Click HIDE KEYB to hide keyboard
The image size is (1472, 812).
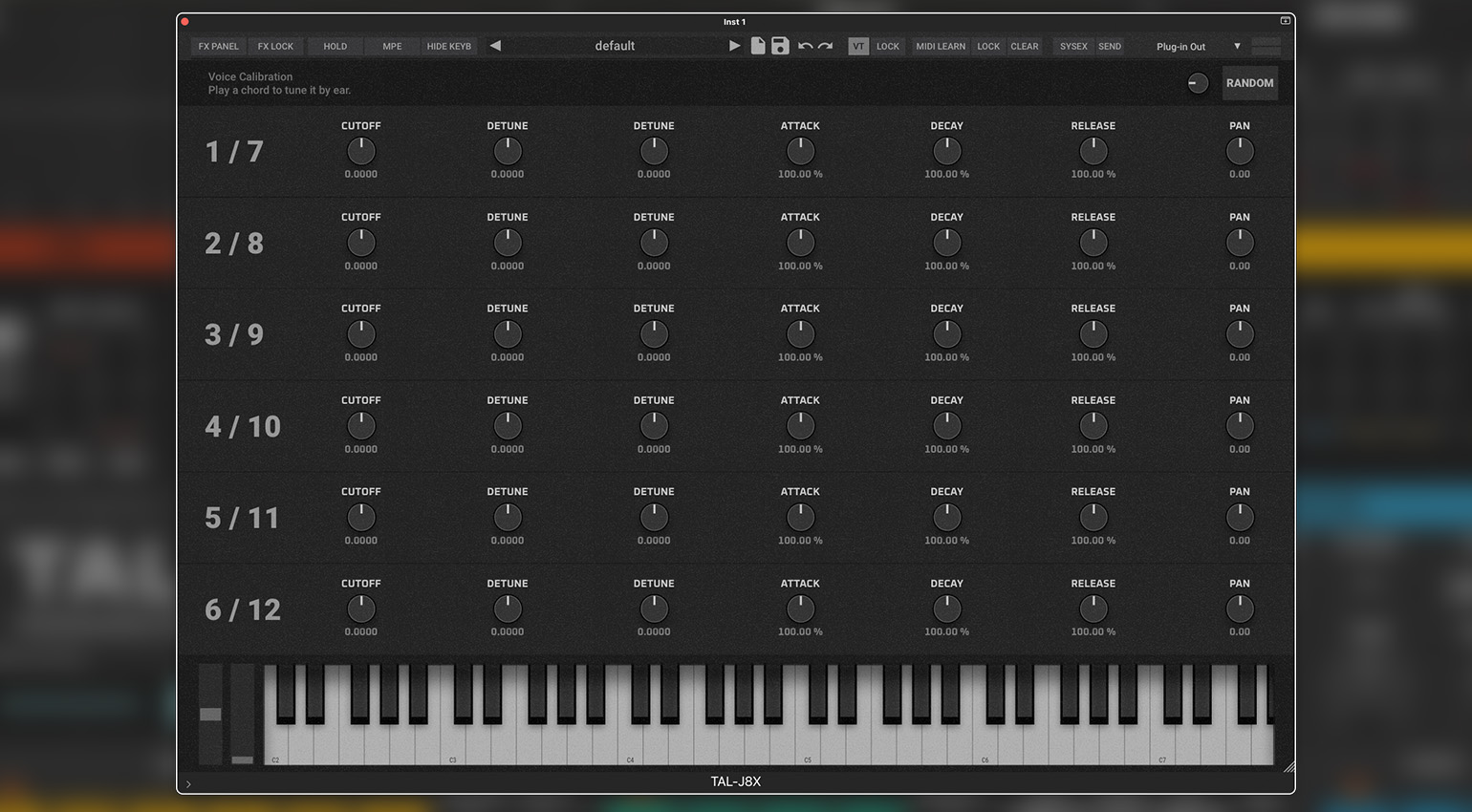448,46
